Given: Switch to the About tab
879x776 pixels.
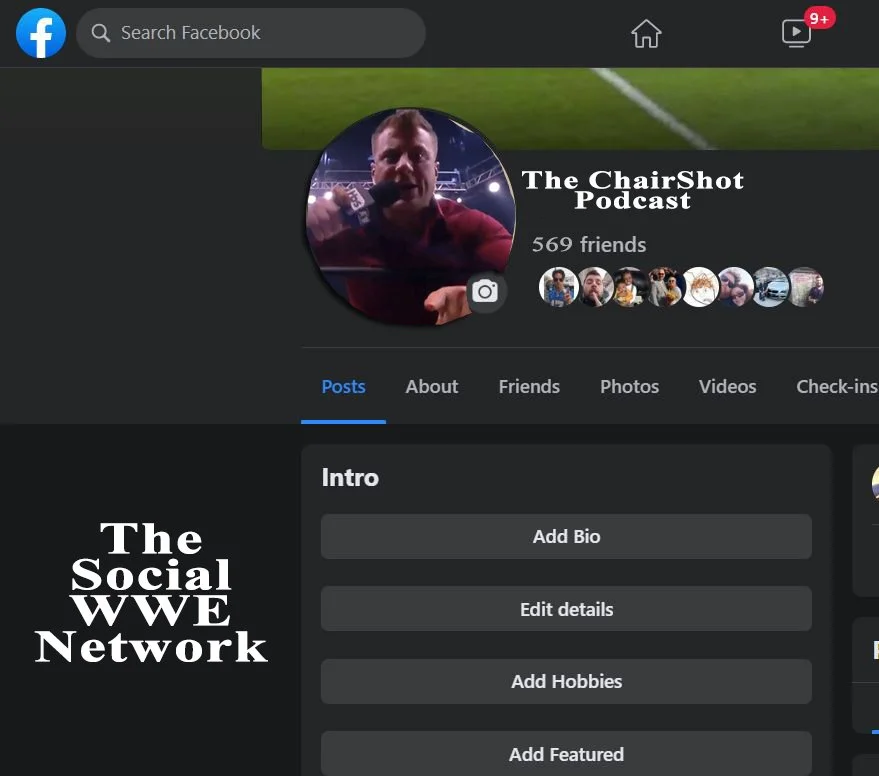Looking at the screenshot, I should pyautogui.click(x=432, y=386).
